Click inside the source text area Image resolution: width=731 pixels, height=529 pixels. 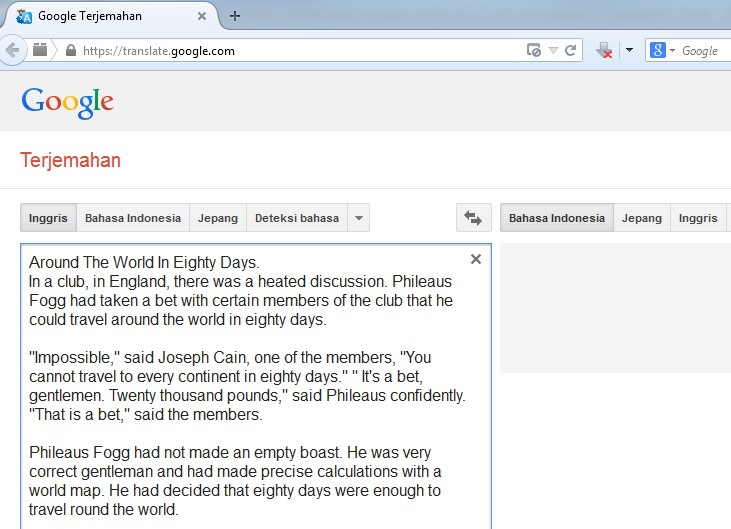tap(255, 386)
